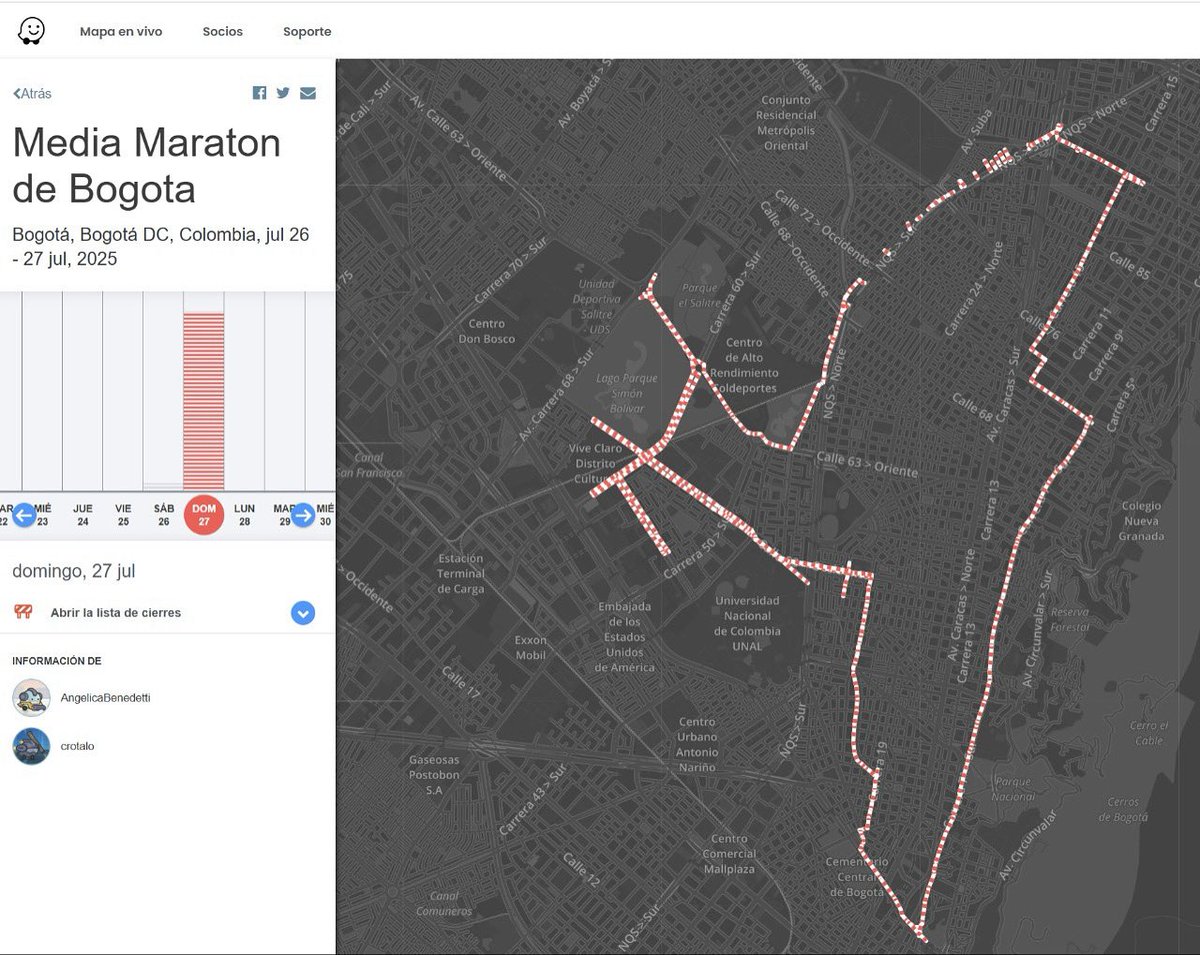Click Embajada de los Estados Unidos label
The width and height of the screenshot is (1200, 955).
point(625,637)
